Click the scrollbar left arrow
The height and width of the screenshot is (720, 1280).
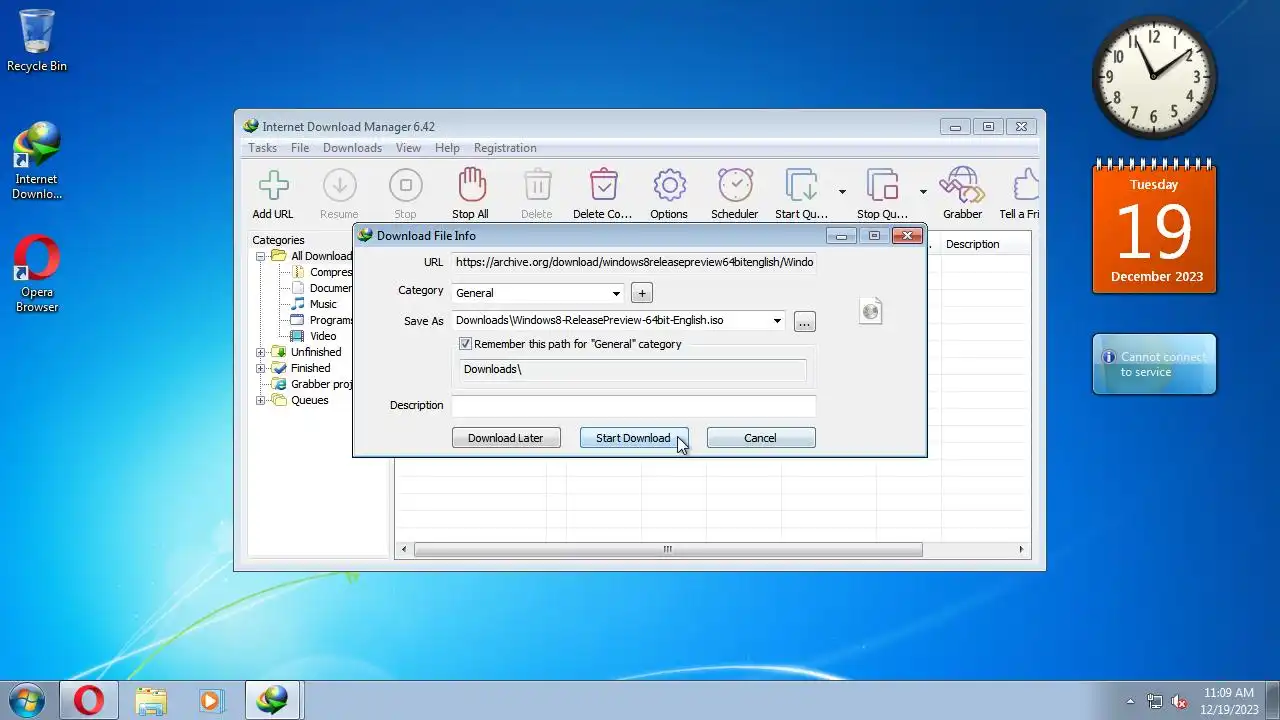click(x=404, y=549)
